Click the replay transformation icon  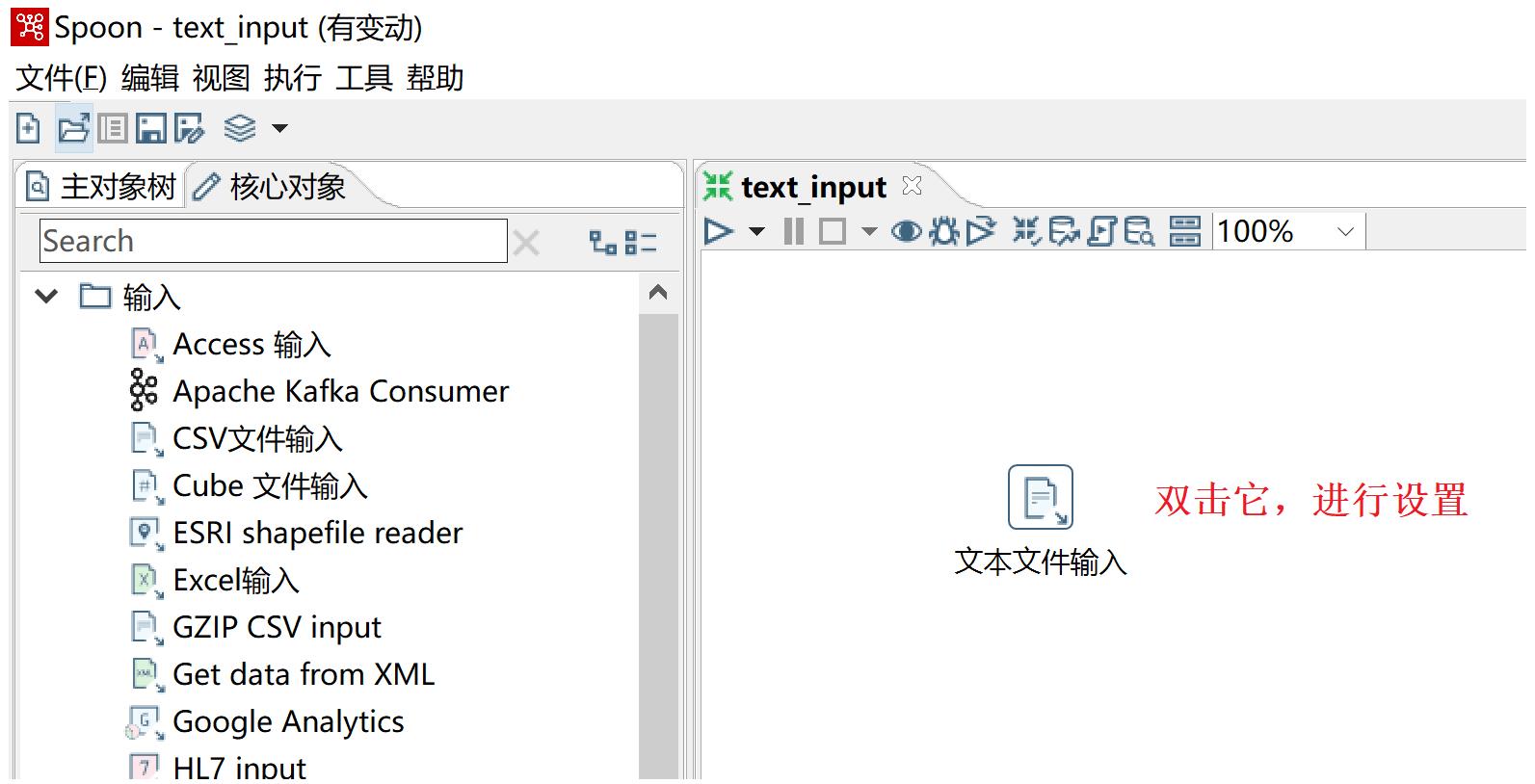(x=981, y=231)
